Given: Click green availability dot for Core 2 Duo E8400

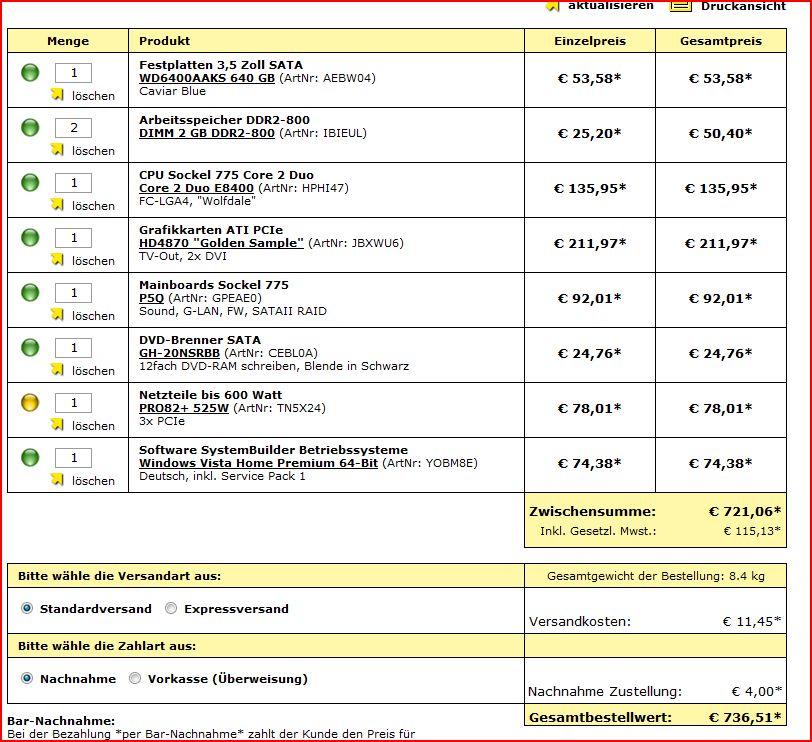Looking at the screenshot, I should click(30, 182).
